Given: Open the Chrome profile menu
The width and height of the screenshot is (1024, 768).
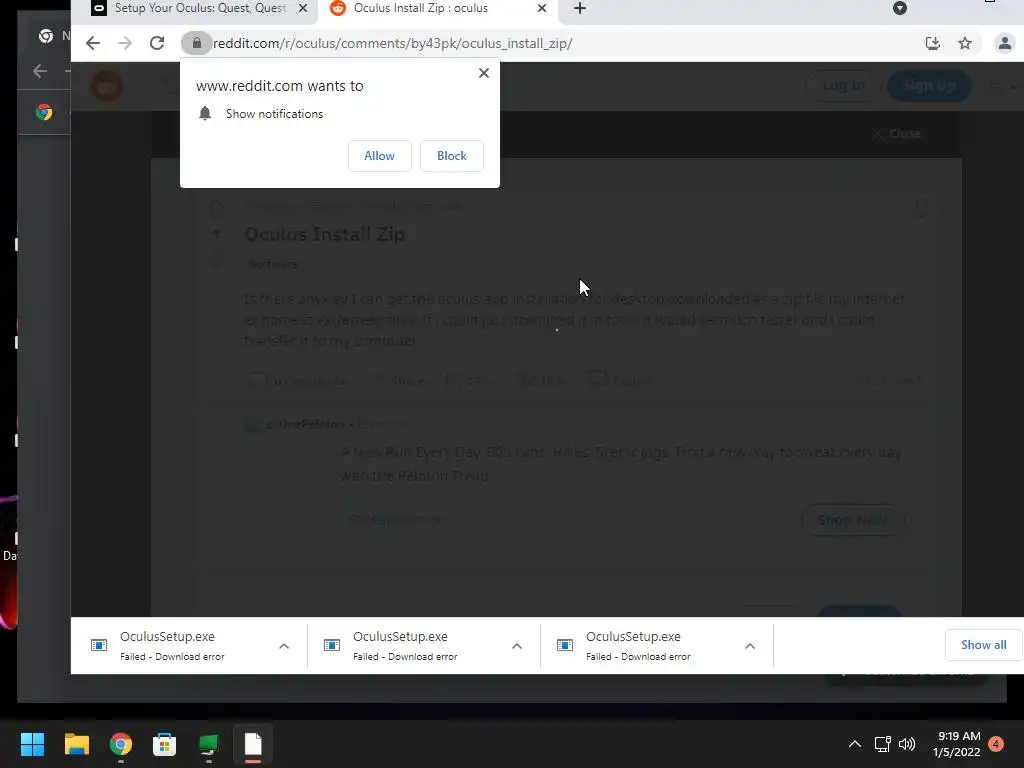Looking at the screenshot, I should (x=1004, y=43).
